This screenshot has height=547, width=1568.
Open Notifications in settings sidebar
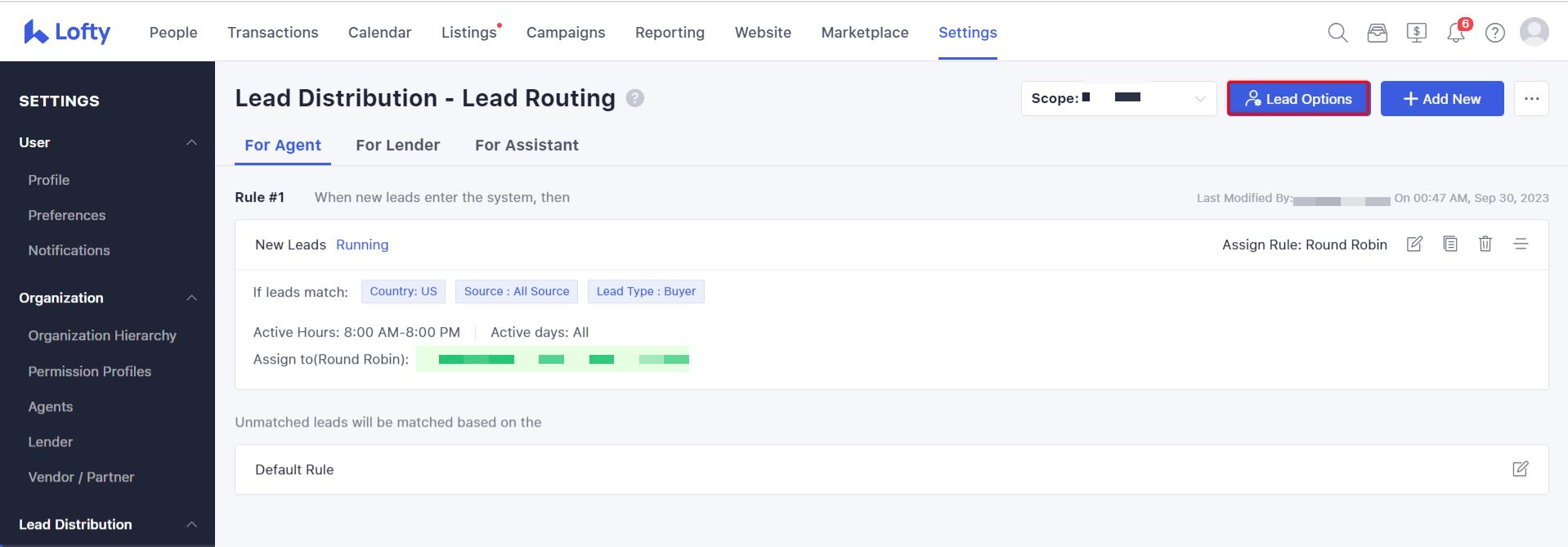click(69, 250)
